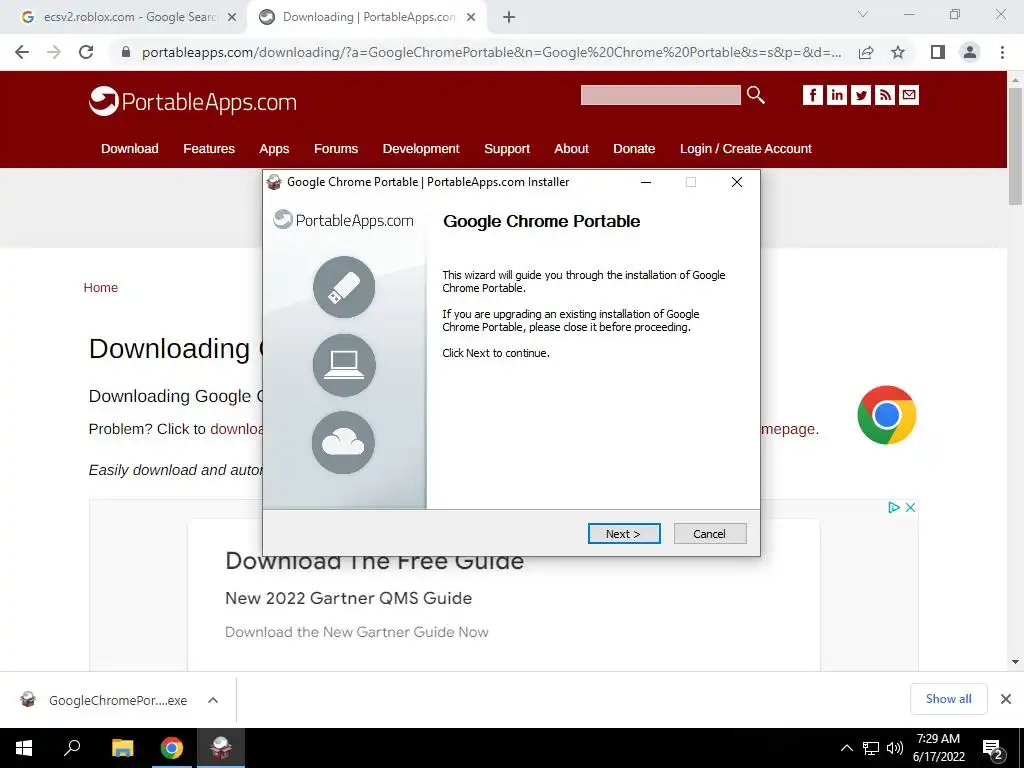The image size is (1024, 768).
Task: Open the Development menu item
Action: click(x=421, y=149)
